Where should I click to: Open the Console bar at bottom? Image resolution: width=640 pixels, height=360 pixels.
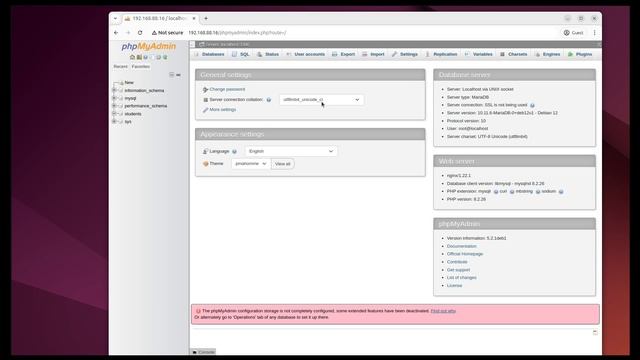click(203, 352)
